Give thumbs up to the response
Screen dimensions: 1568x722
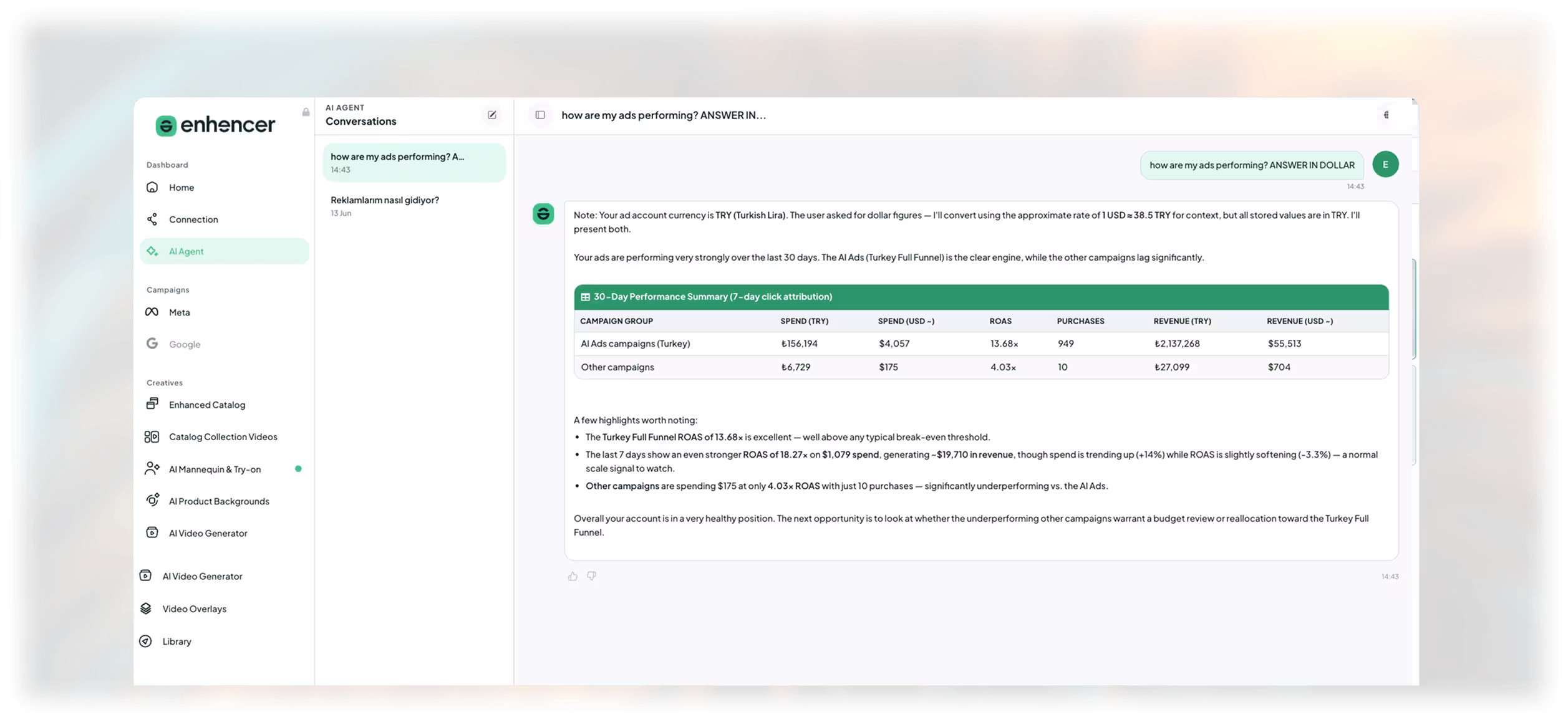[x=573, y=576]
